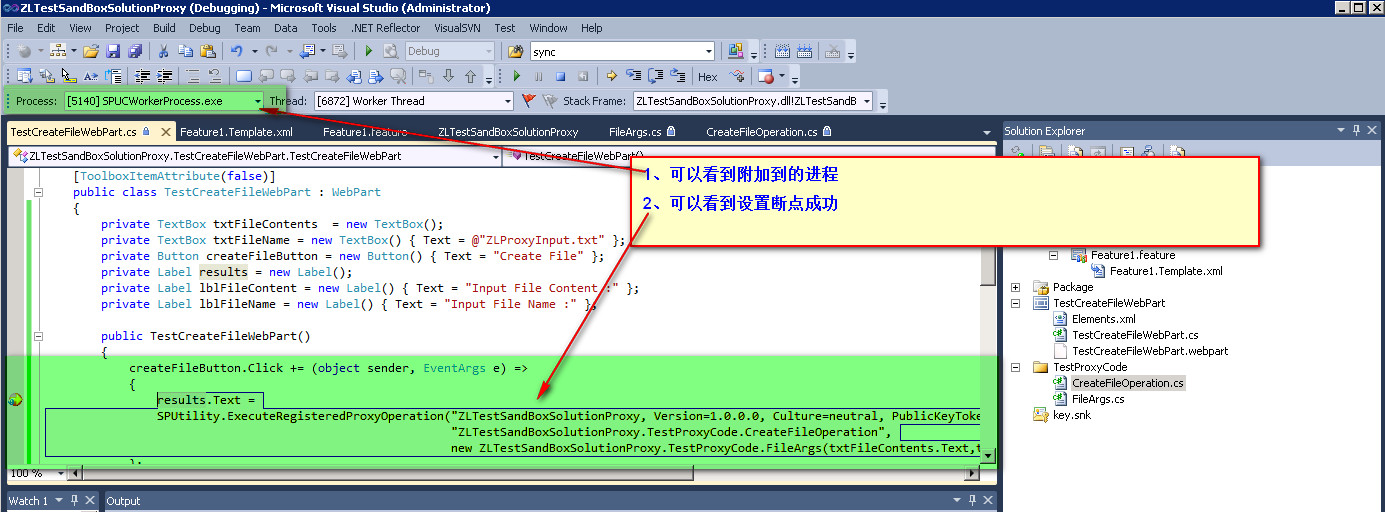Switch to the Feature1.Template.xml tab

(236, 131)
